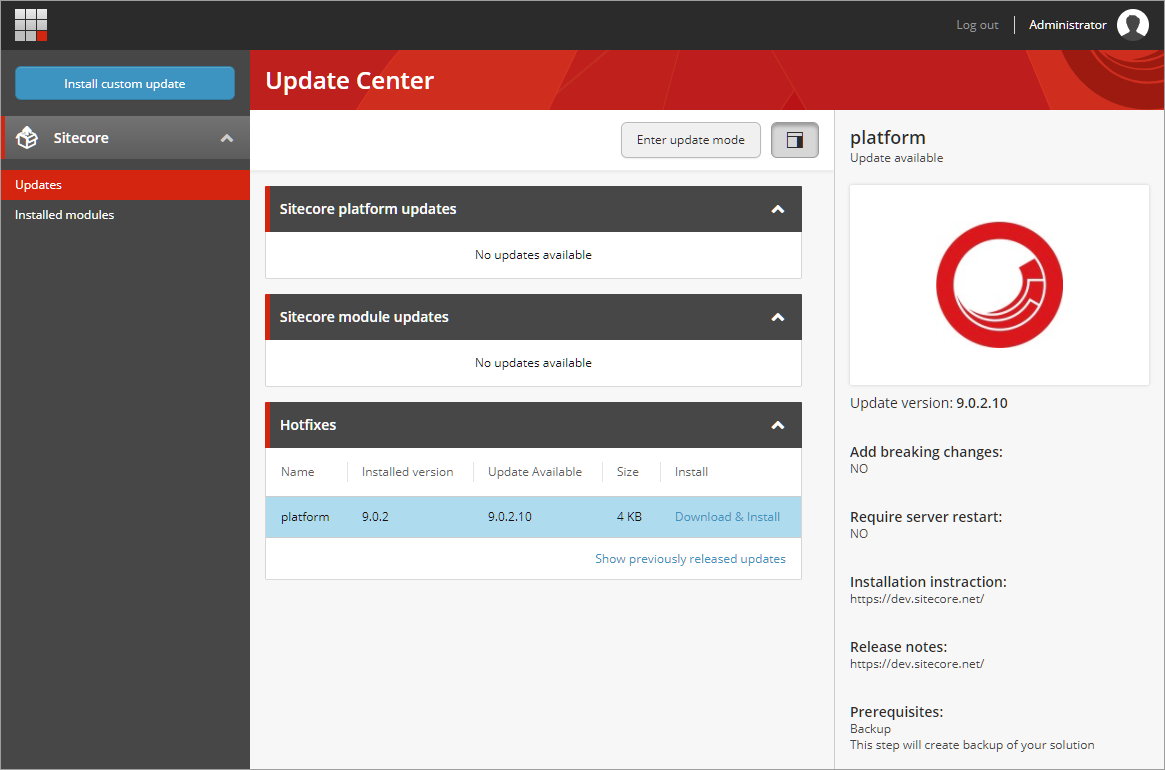Click the Administrator profile avatar
The height and width of the screenshot is (770, 1165).
click(1132, 25)
